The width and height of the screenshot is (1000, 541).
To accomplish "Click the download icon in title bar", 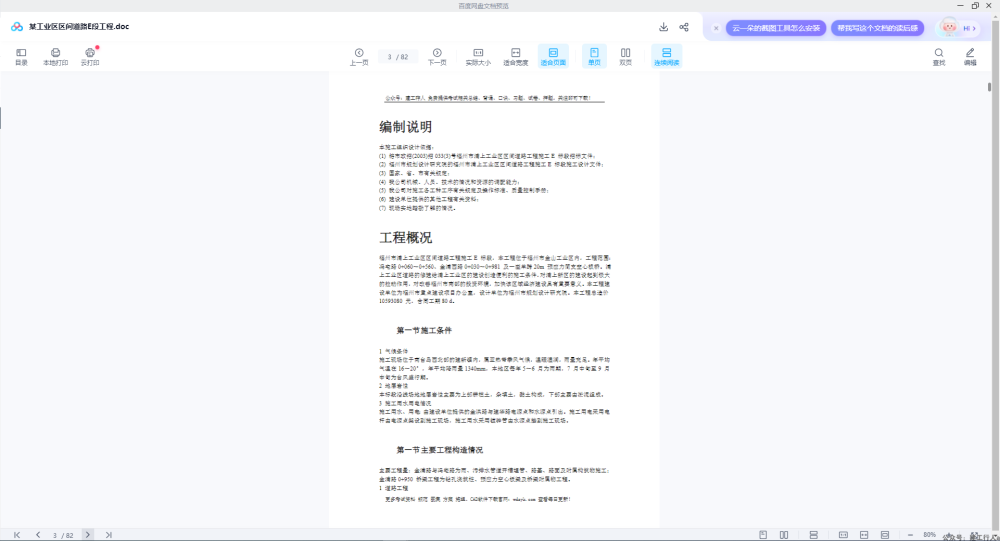I will click(x=663, y=27).
